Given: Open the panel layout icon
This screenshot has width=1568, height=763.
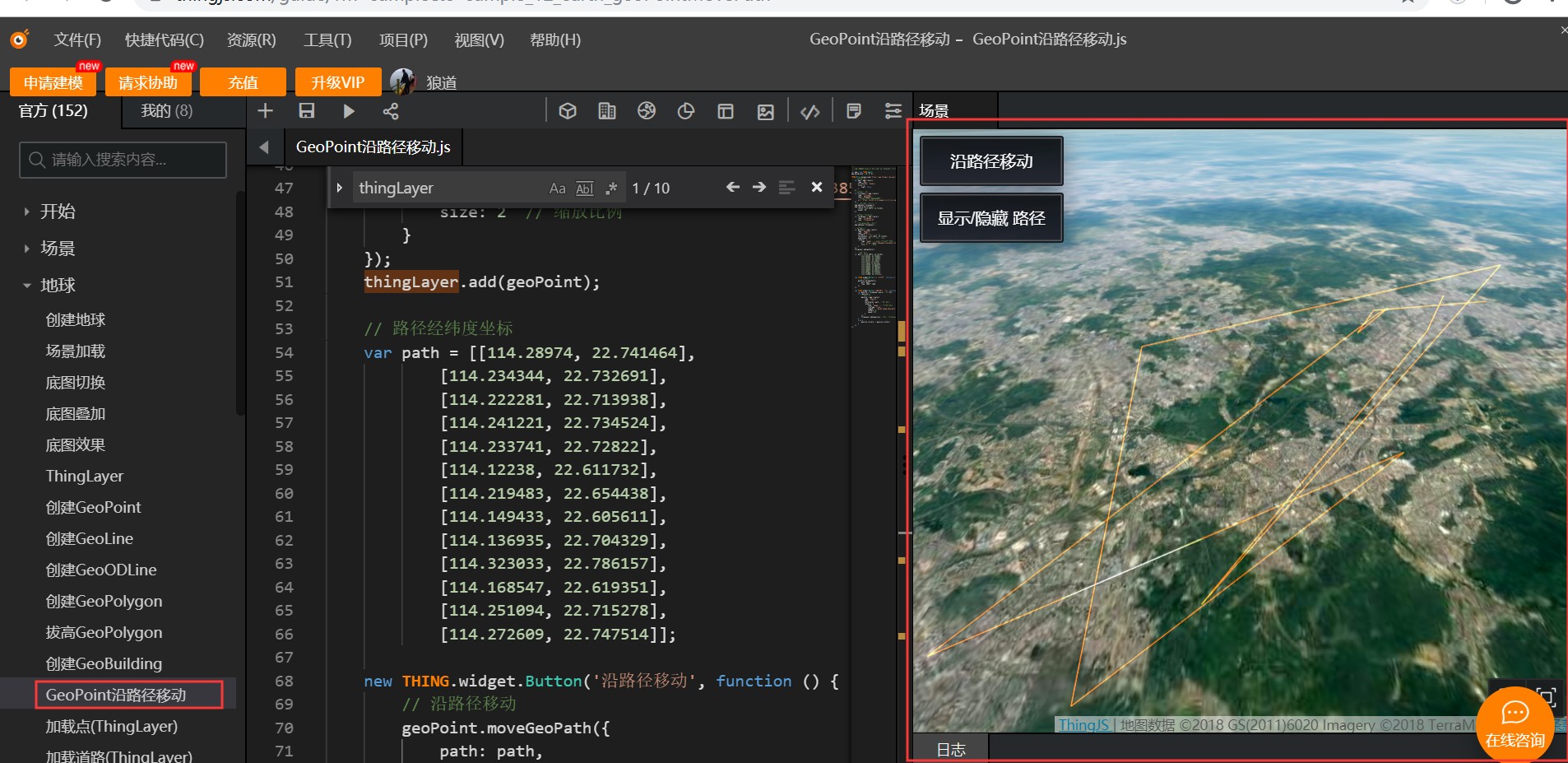Looking at the screenshot, I should [x=726, y=110].
